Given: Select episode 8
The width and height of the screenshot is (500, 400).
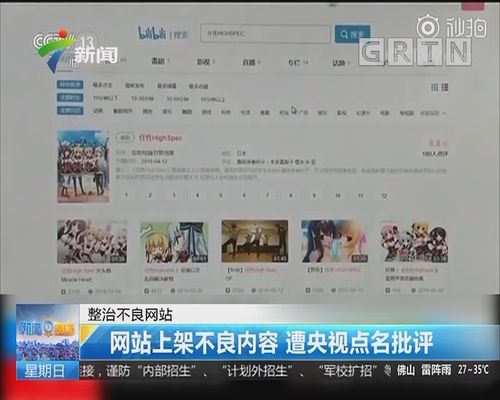Looking at the screenshot, I should point(291,195).
